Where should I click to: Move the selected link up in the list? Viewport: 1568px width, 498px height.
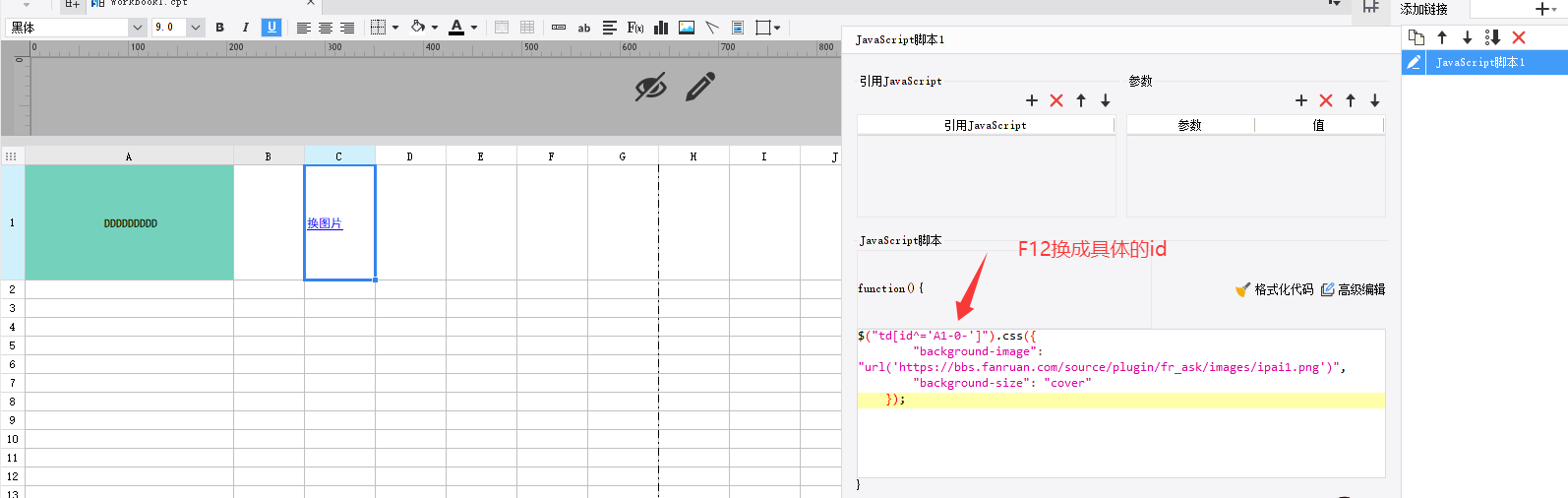coord(1442,37)
